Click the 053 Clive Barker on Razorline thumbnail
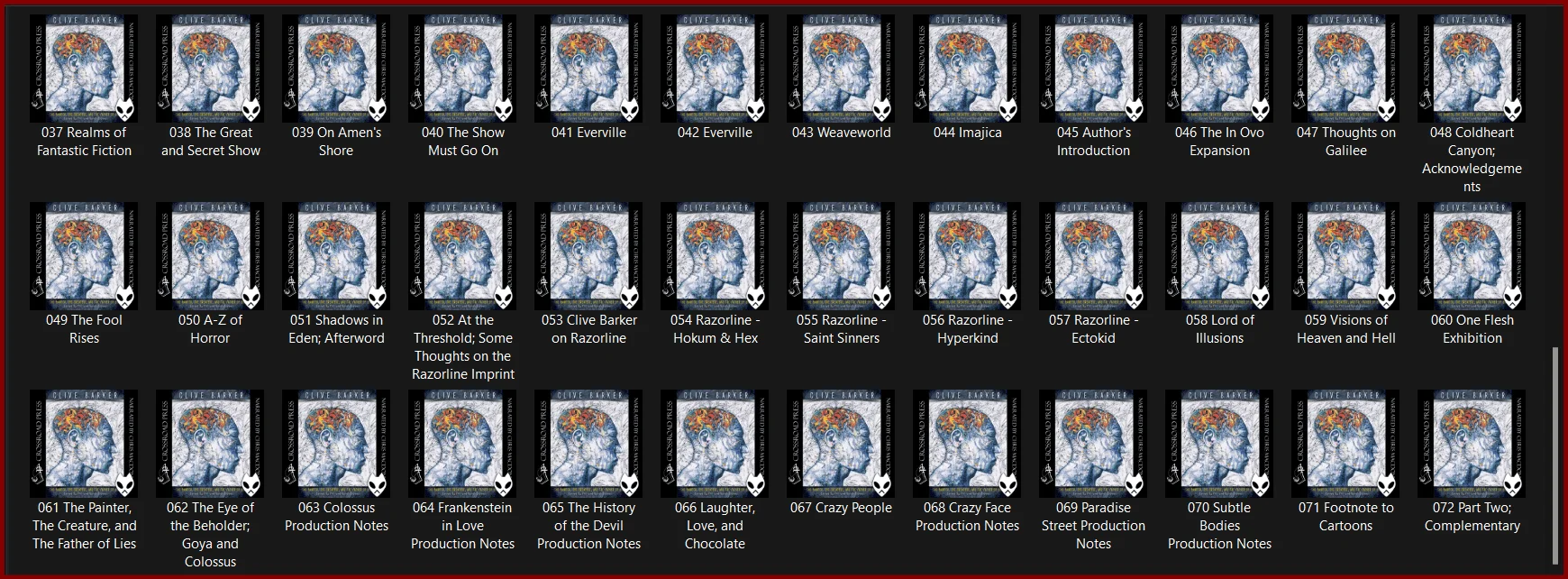Viewport: 1568px width, 579px height. (x=588, y=256)
